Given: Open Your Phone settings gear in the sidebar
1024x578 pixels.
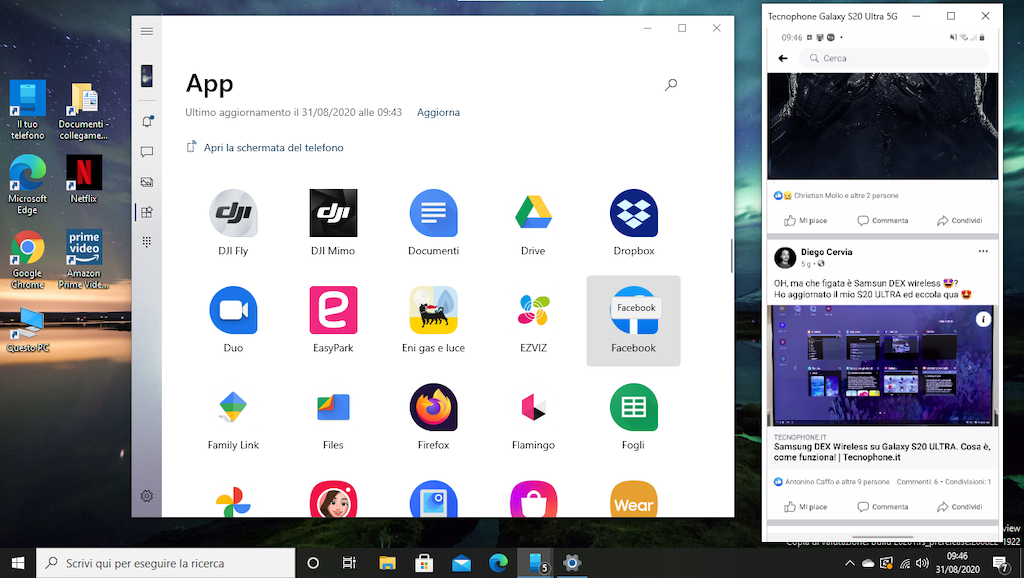Looking at the screenshot, I should tap(147, 496).
